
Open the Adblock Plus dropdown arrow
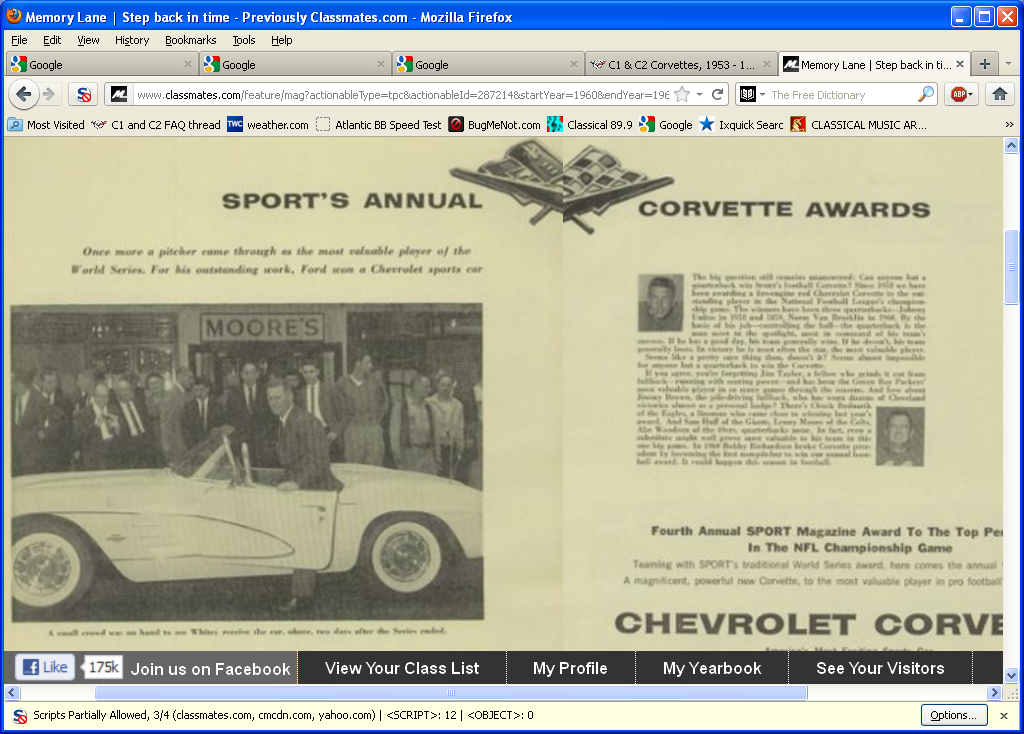tap(970, 95)
